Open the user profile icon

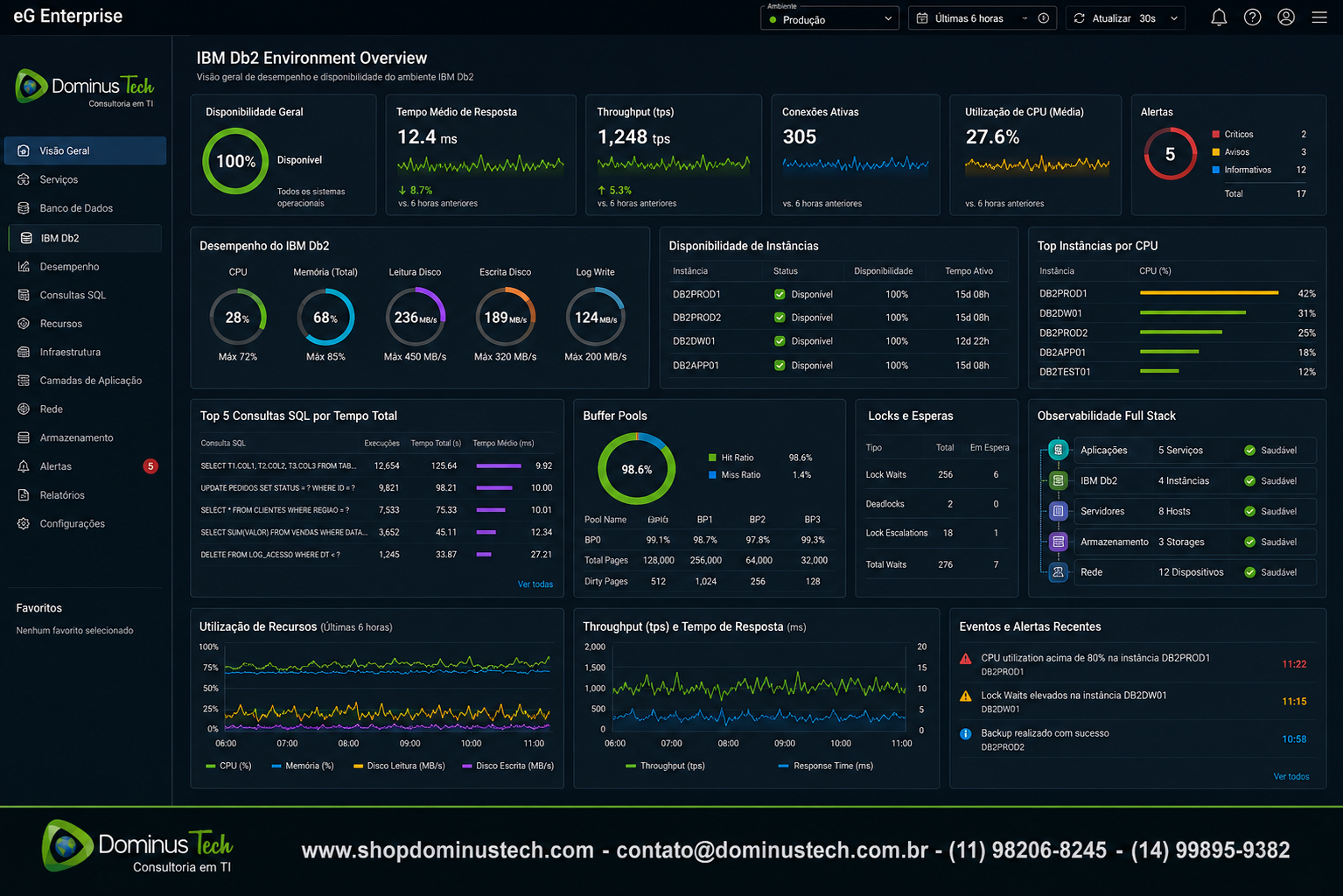[1286, 17]
